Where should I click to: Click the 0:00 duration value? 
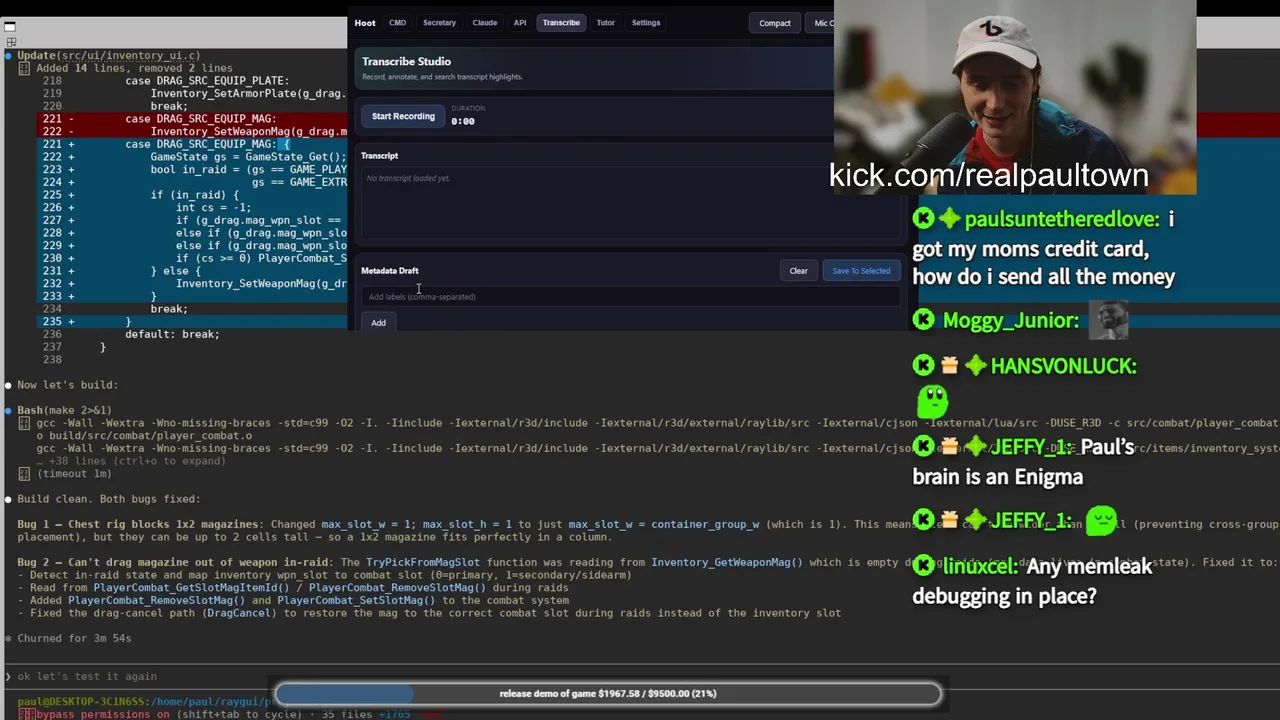(463, 121)
